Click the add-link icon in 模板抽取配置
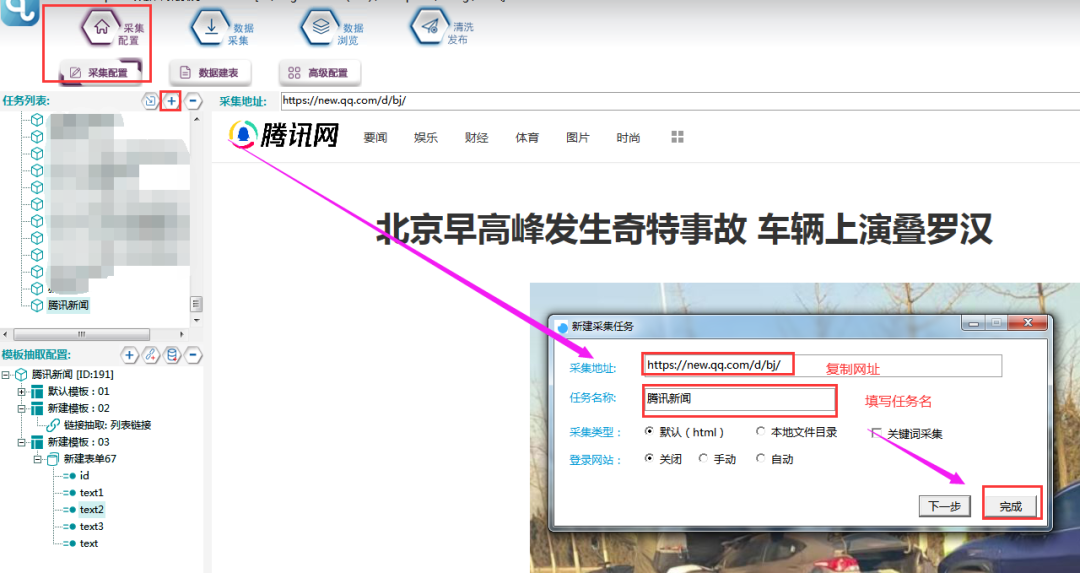Image resolution: width=1080 pixels, height=573 pixels. tap(150, 355)
